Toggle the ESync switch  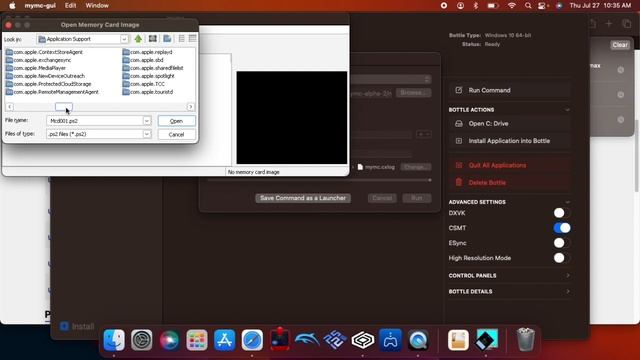[562, 243]
